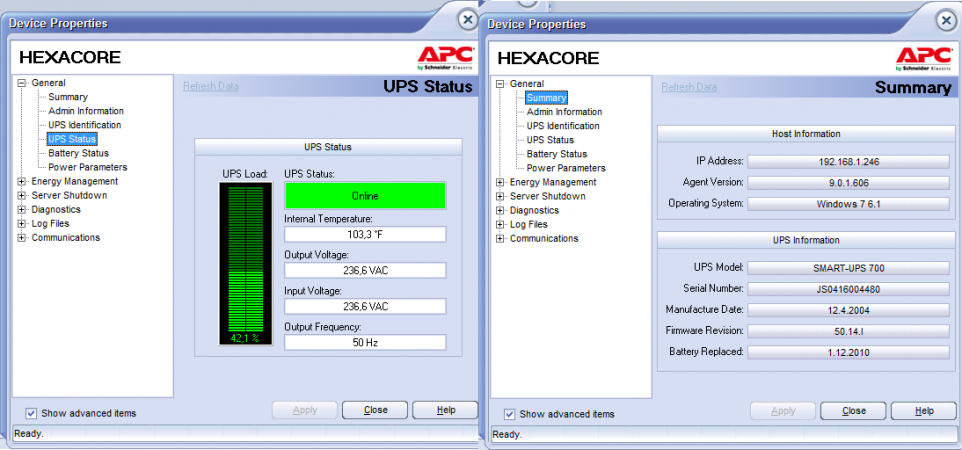
Task: Click IP Address value 192.168.1.246
Action: [x=848, y=162]
